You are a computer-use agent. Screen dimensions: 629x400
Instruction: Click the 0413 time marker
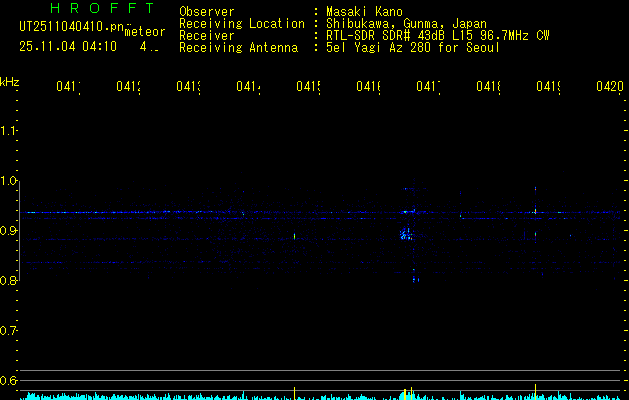189,86
